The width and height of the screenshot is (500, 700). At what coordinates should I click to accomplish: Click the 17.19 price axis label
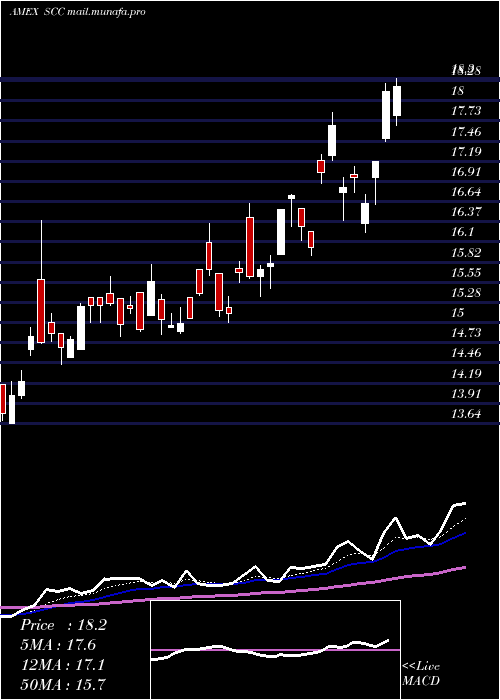(466, 152)
